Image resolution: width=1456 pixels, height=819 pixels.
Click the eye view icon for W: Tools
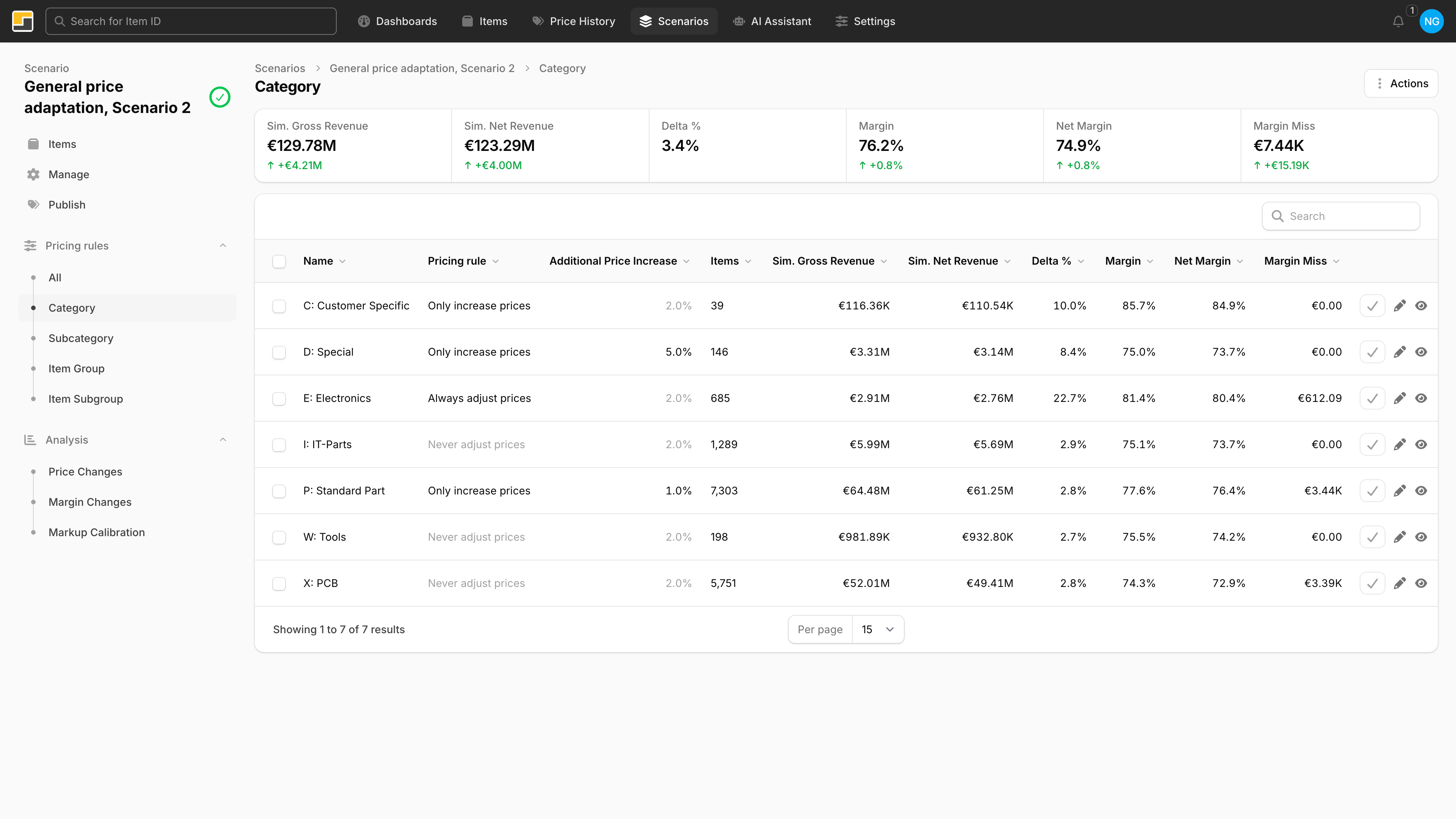1421,537
